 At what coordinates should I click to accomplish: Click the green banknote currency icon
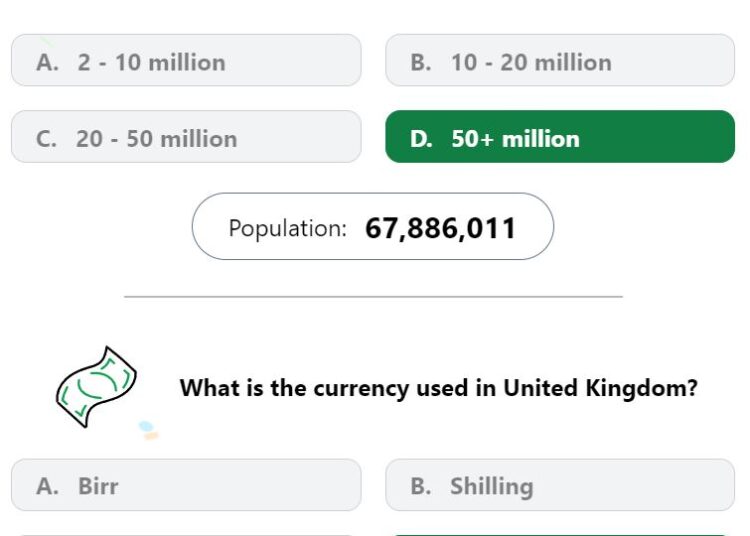click(x=97, y=387)
